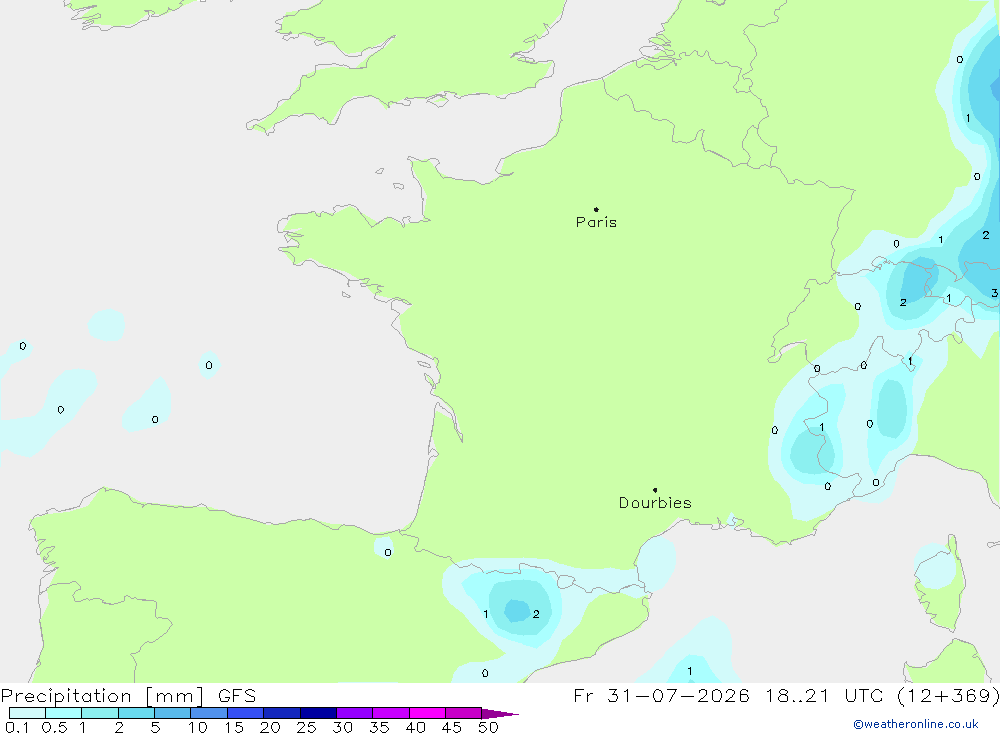Pick the 10–15 mm legend swatch

(209, 713)
